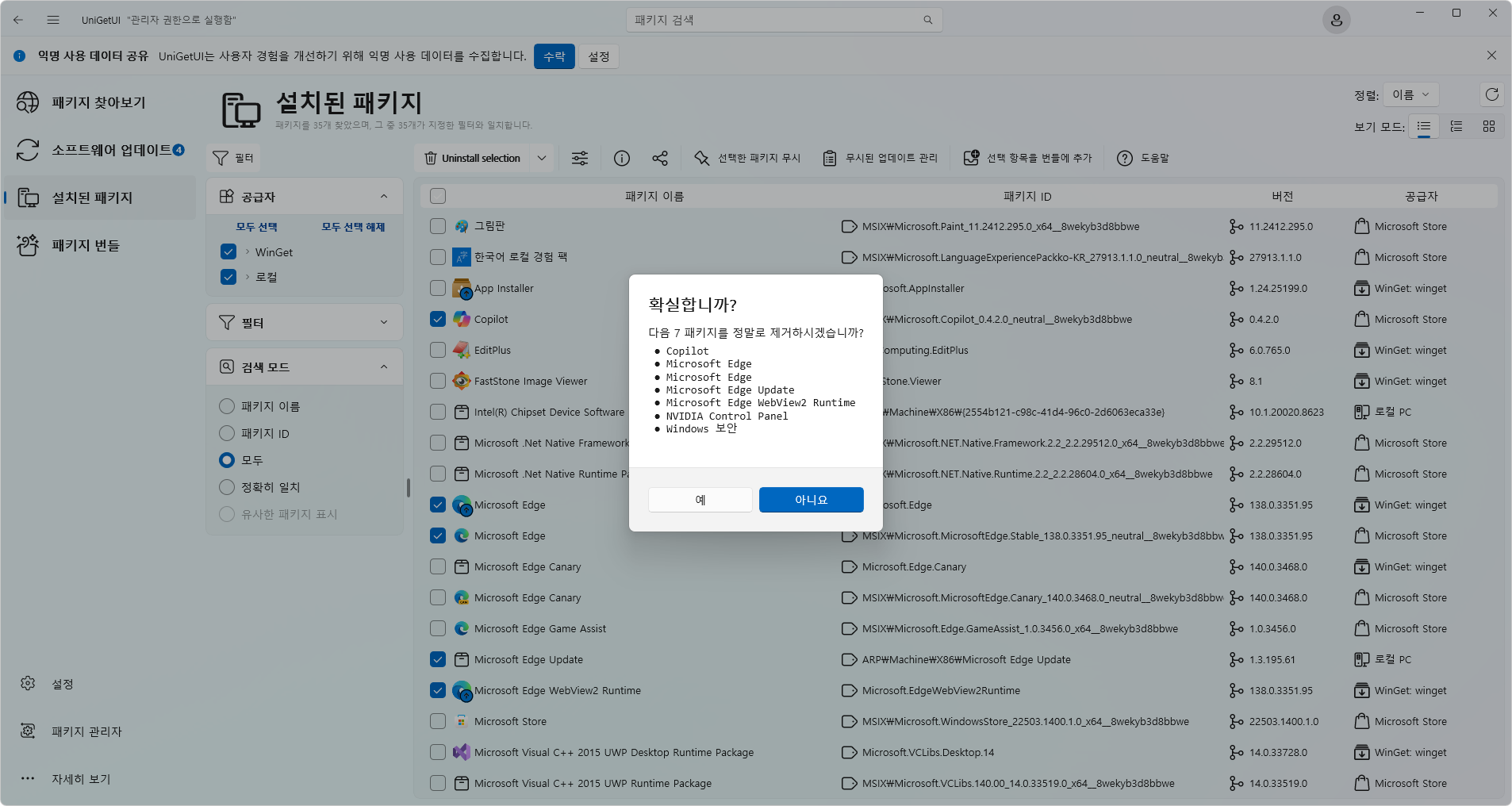
Task: Click the Visual C++ 2015 UWP Desktop icon
Action: pyautogui.click(x=462, y=752)
